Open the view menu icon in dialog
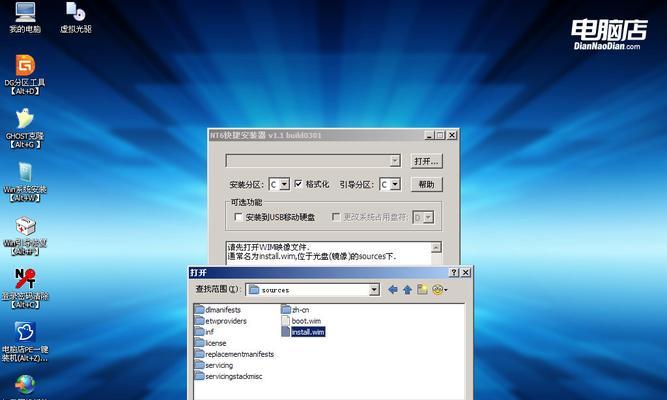Image resolution: width=667 pixels, height=400 pixels. [439, 290]
